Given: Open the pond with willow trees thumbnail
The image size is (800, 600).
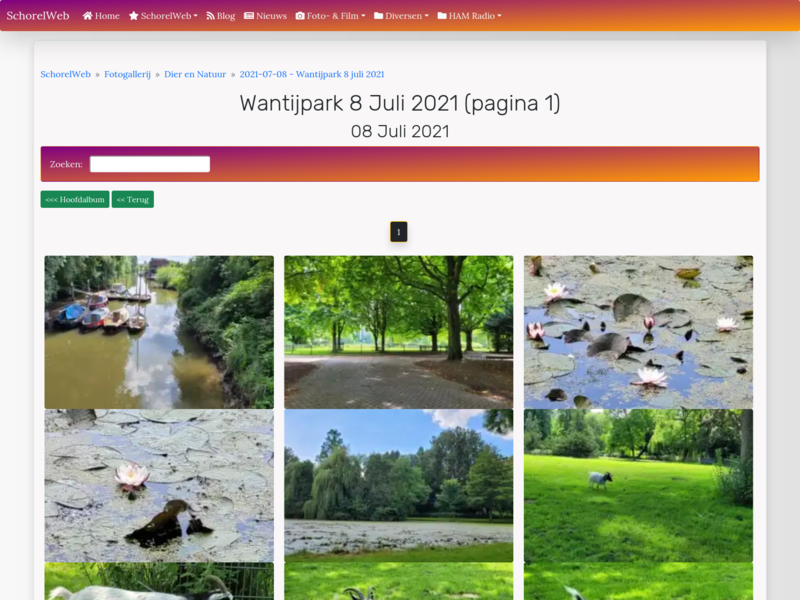Looking at the screenshot, I should pyautogui.click(x=398, y=486).
